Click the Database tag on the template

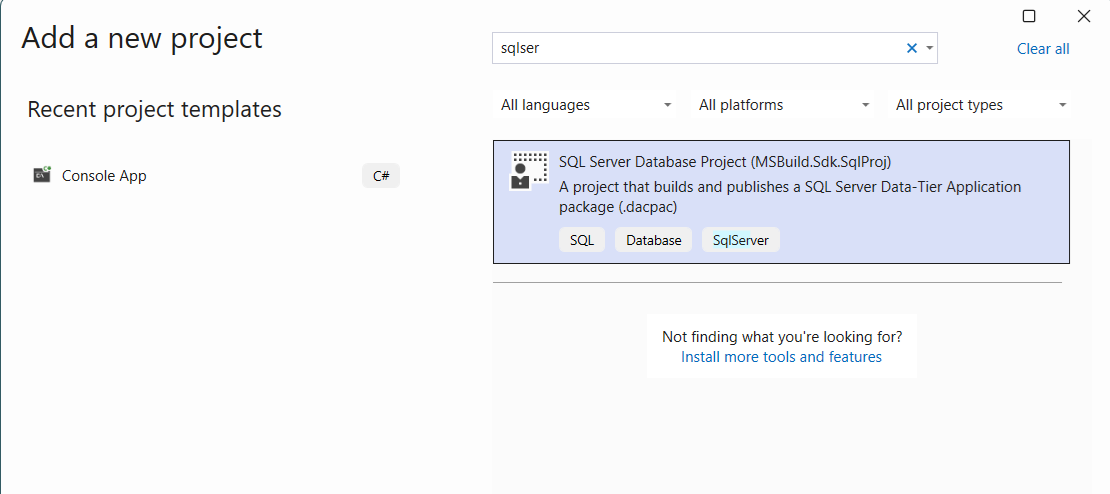tap(653, 240)
